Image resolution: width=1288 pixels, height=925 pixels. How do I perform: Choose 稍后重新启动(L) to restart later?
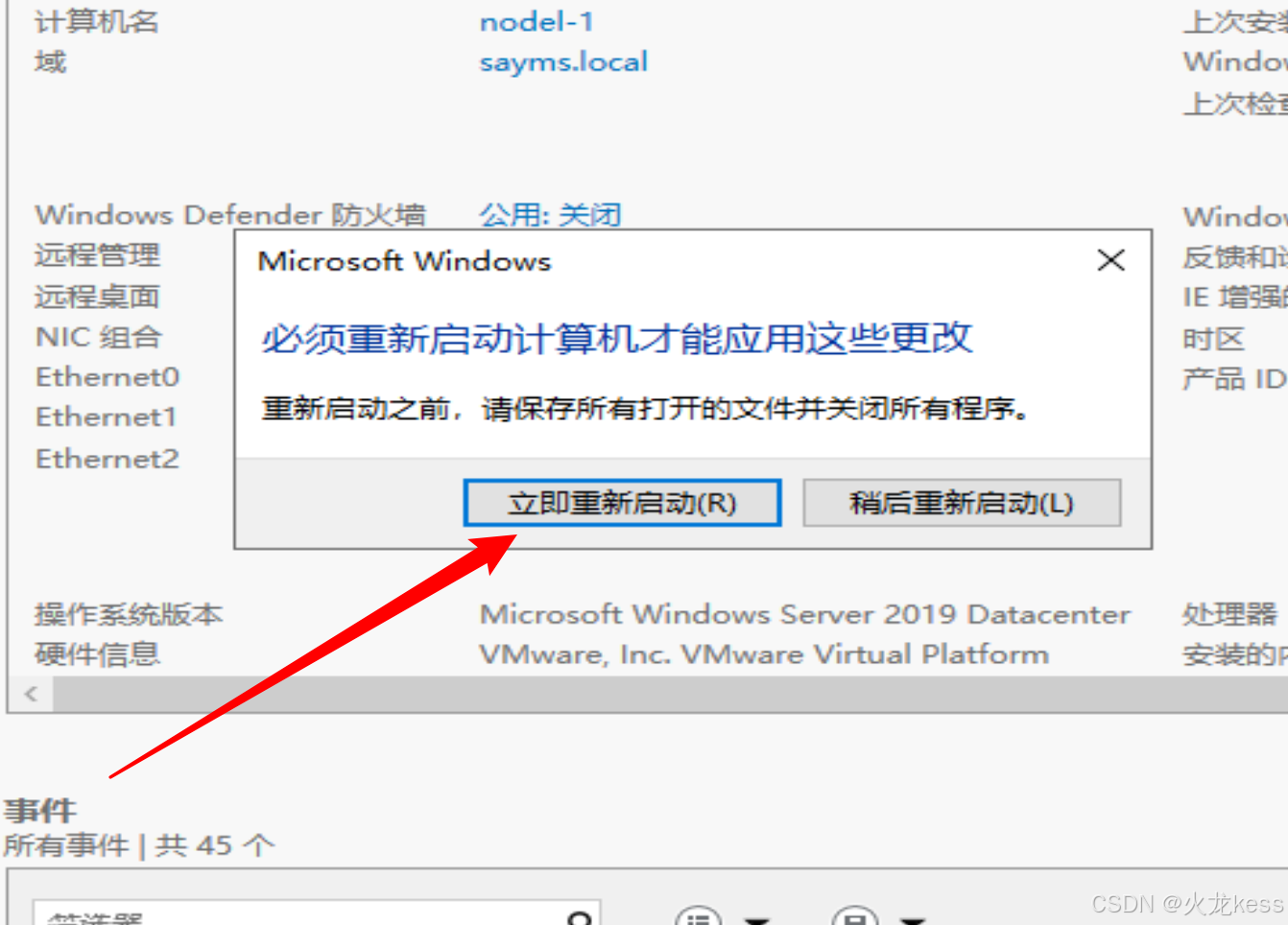click(962, 503)
